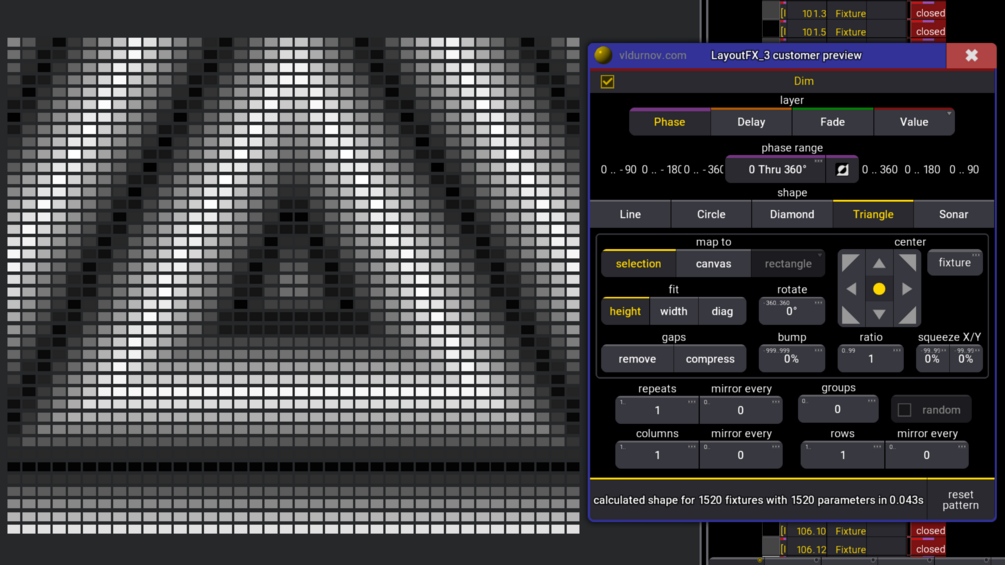Screen dimensions: 1005x565
Task: Open the columns value field
Action: (657, 455)
